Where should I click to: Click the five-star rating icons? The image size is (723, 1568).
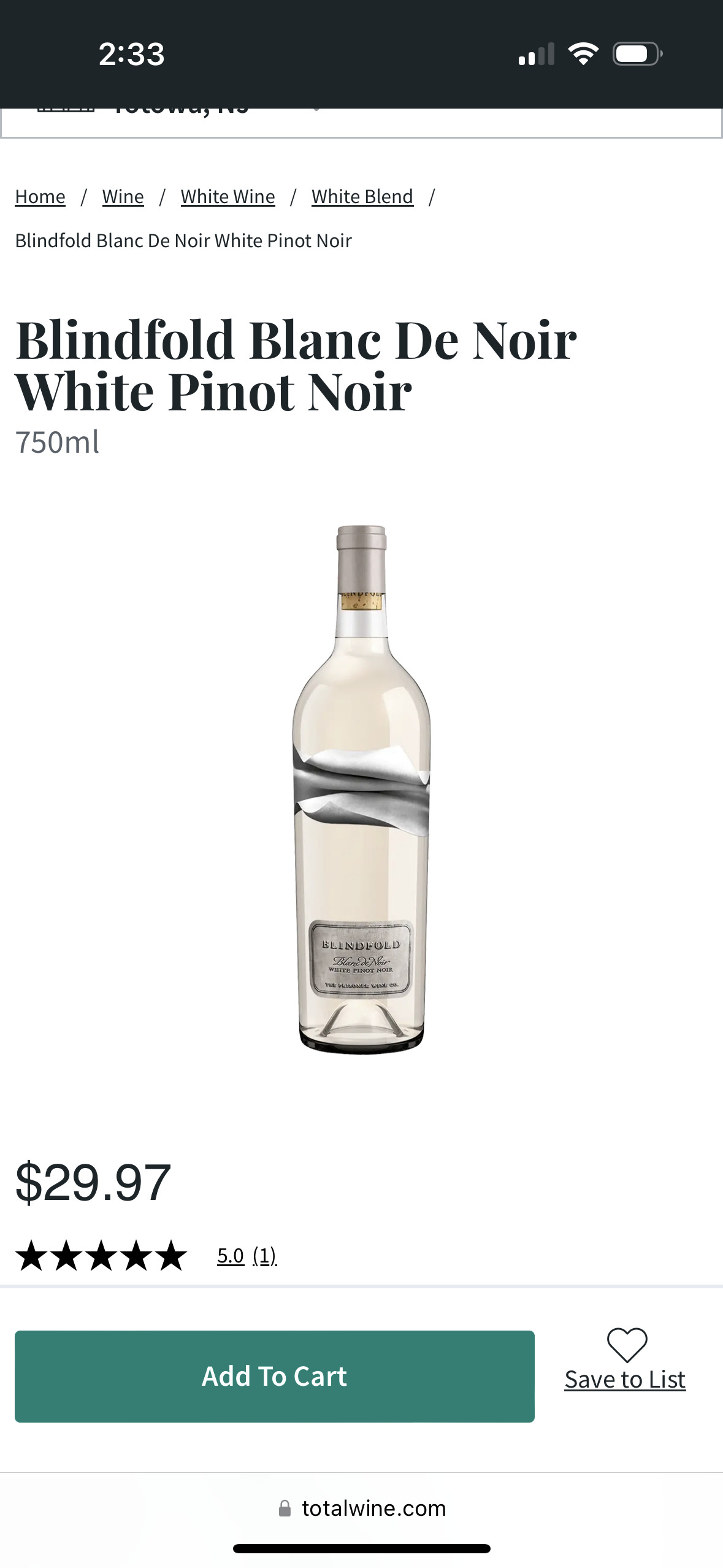pos(101,1255)
